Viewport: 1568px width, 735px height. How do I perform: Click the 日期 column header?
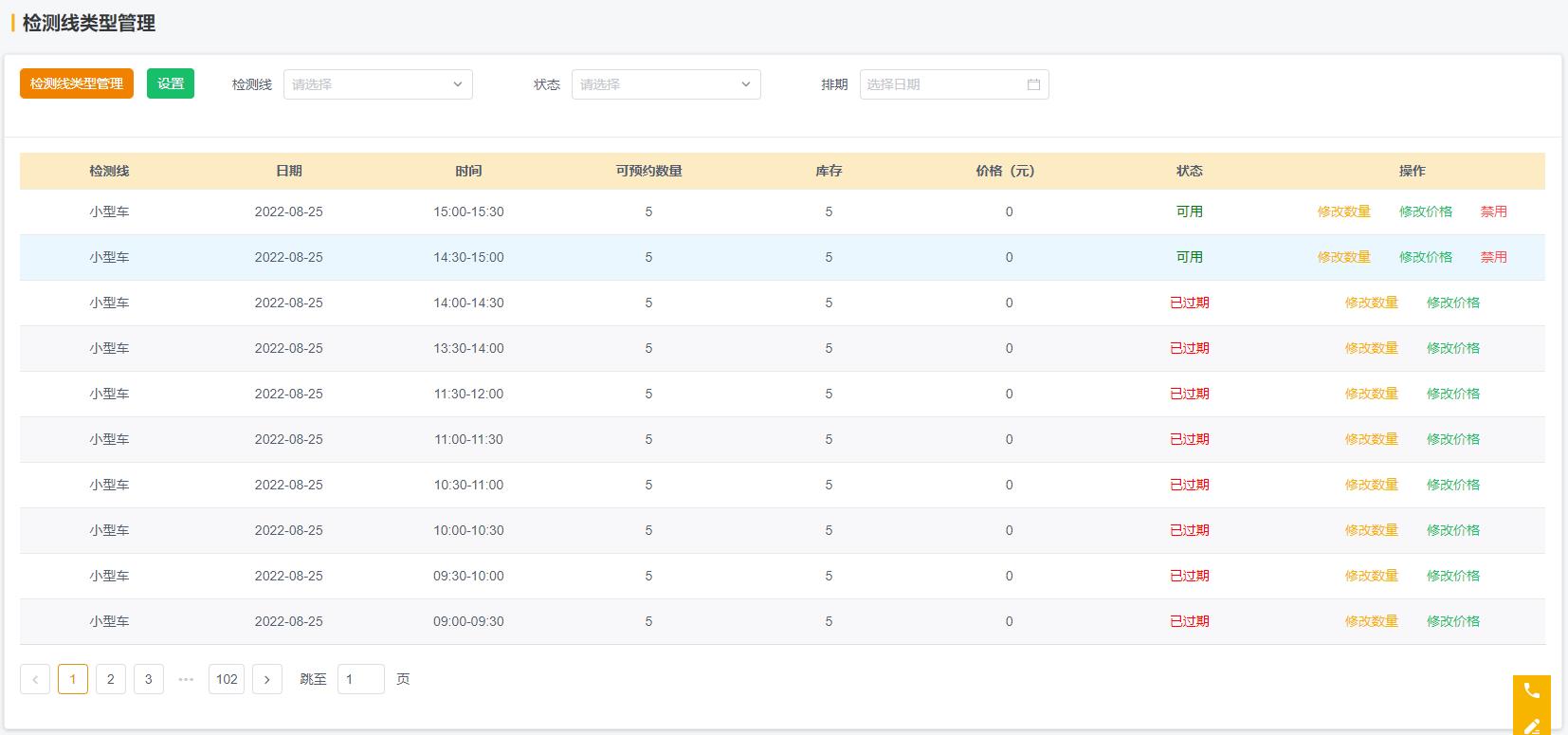[289, 171]
